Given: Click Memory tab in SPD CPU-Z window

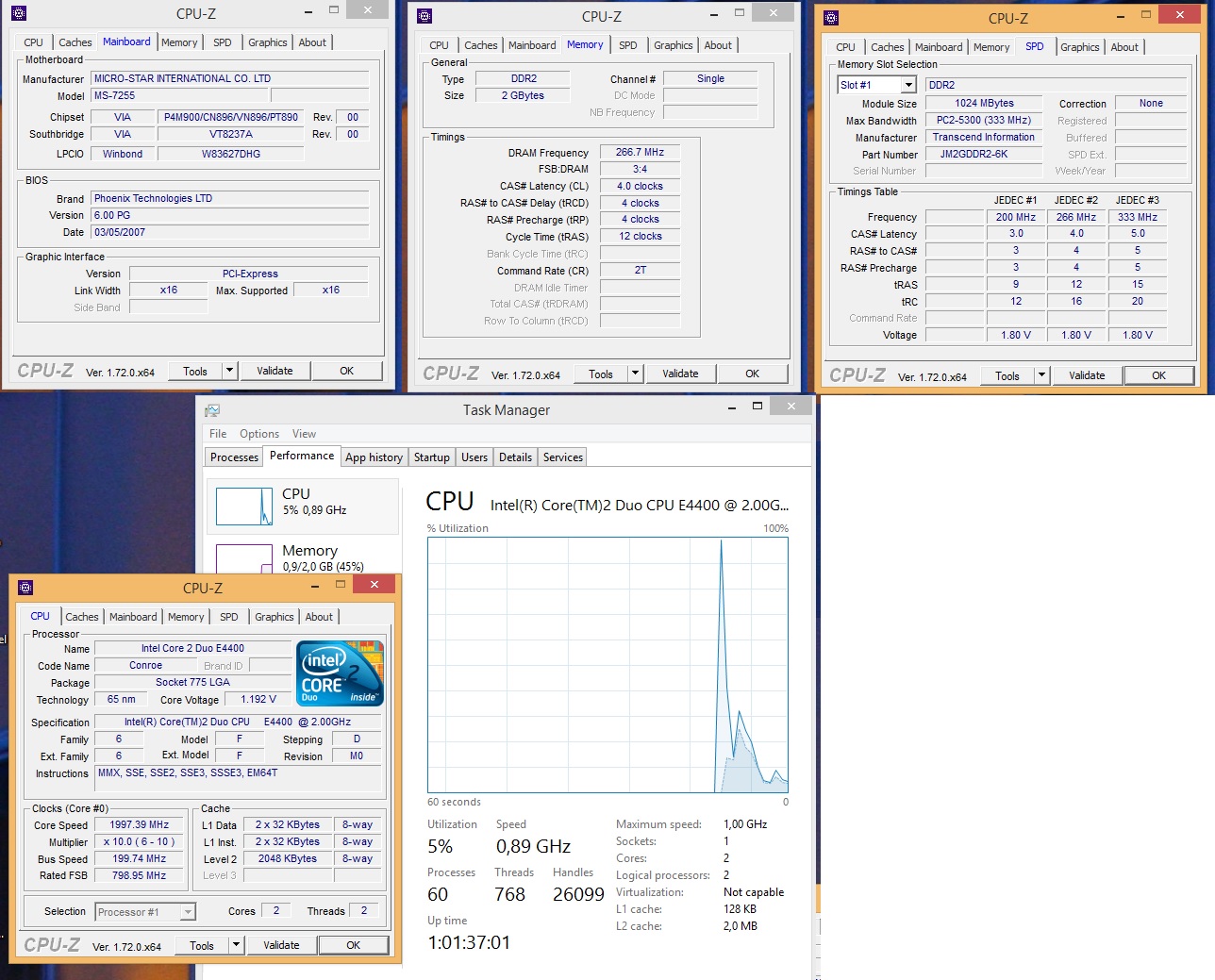Looking at the screenshot, I should (991, 47).
